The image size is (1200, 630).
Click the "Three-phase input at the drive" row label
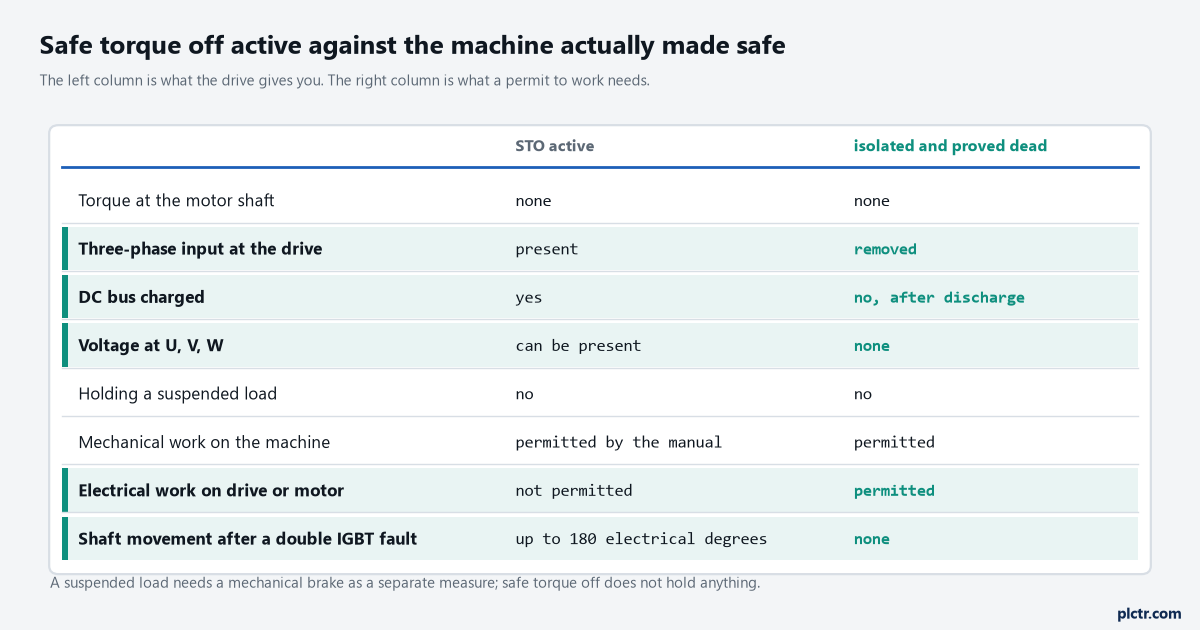click(200, 249)
